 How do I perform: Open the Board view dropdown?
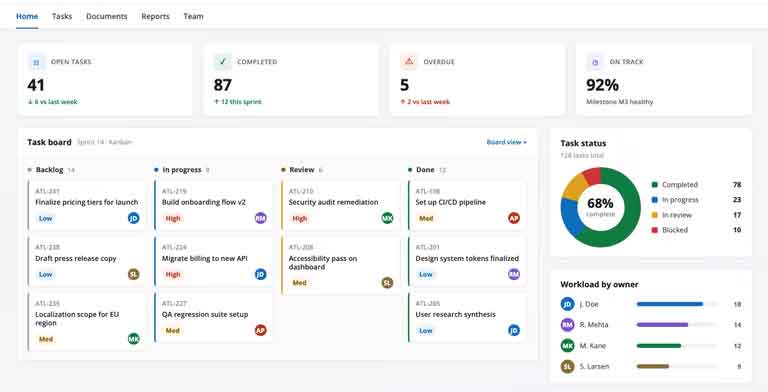tap(506, 142)
